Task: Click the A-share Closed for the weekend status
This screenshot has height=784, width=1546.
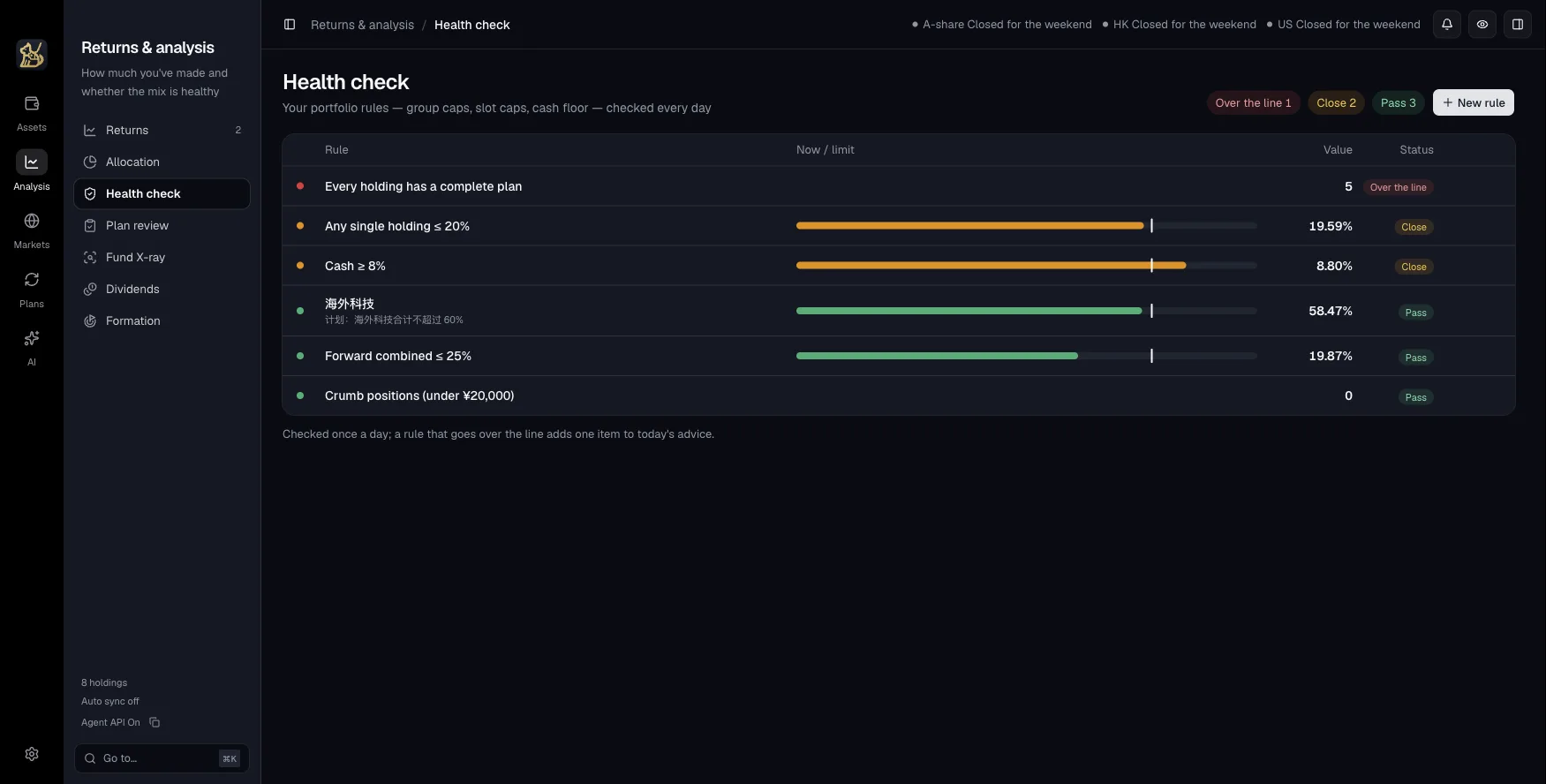Action: [1002, 25]
